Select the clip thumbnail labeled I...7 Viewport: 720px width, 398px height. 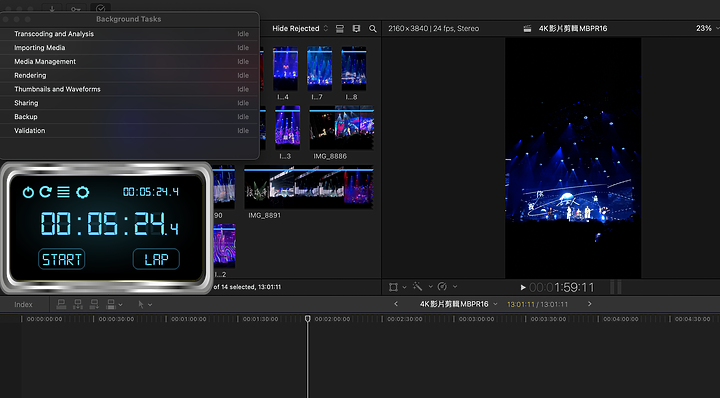319,68
